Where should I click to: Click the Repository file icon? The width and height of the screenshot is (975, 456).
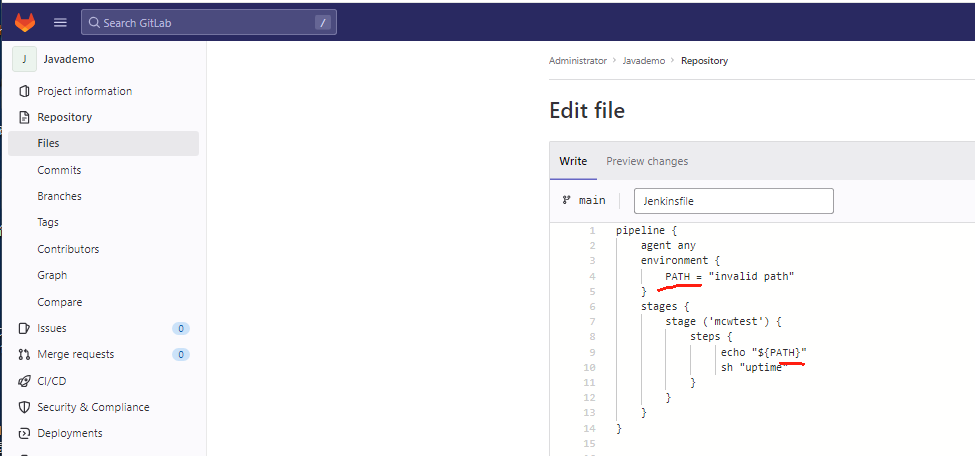24,117
